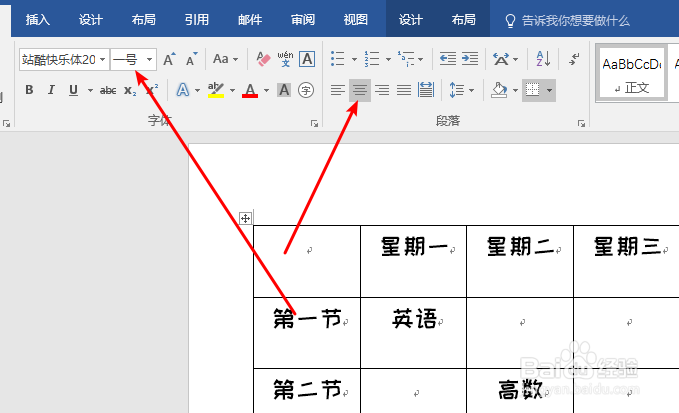
Task: Open the 引用 tab
Action: 197,20
